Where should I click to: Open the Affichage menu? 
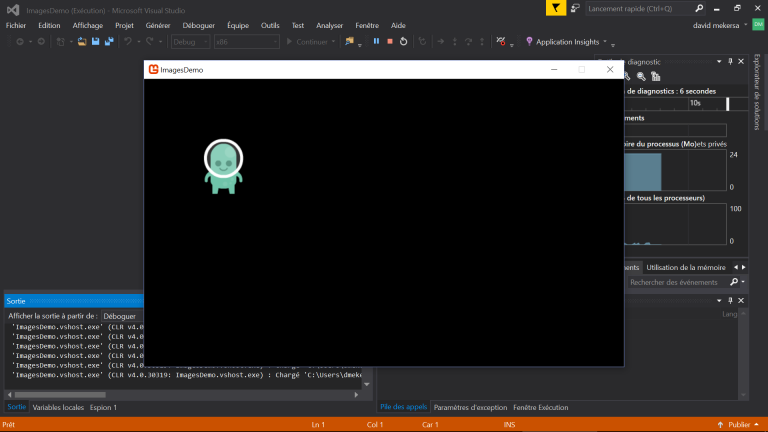(x=88, y=25)
